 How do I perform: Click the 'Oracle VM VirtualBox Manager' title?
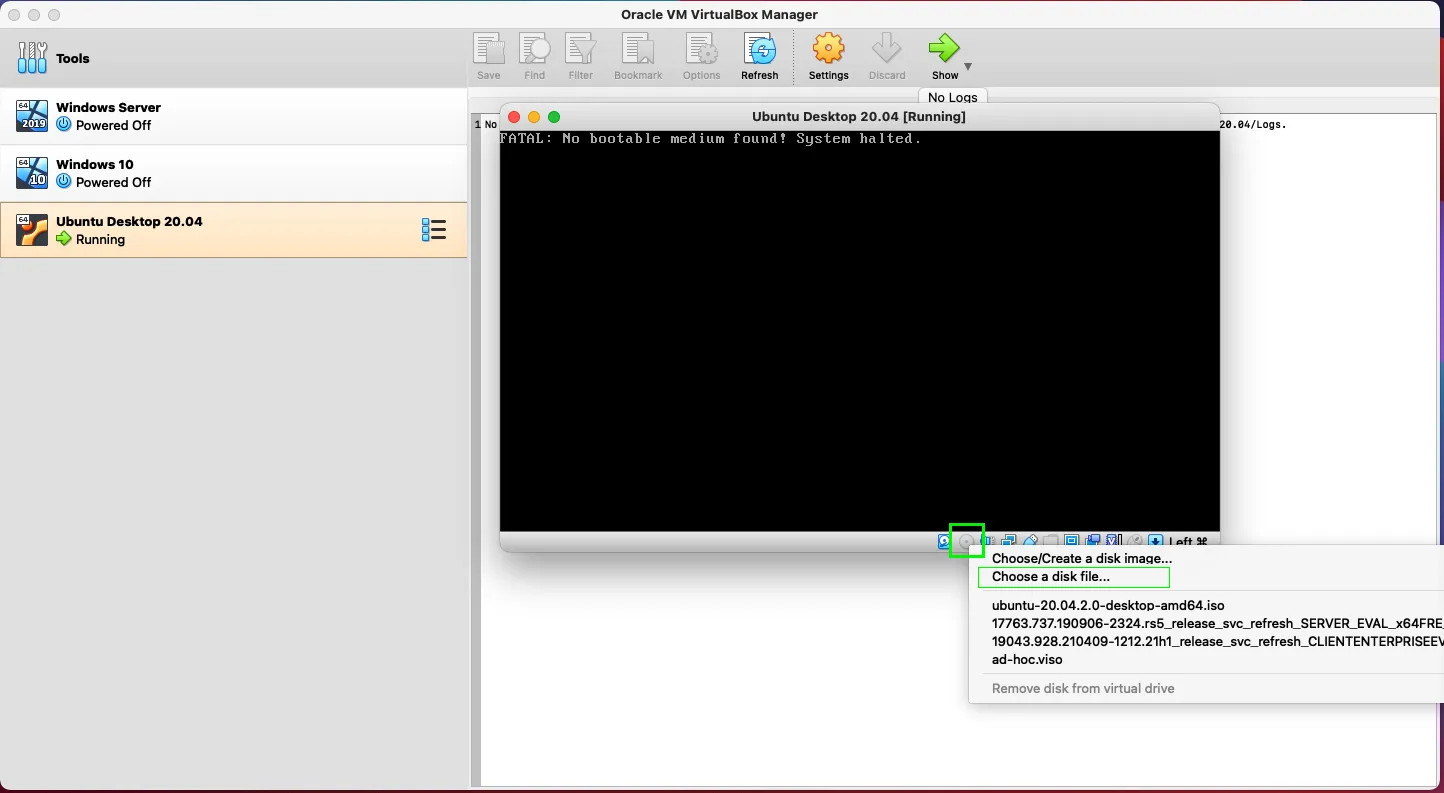(x=720, y=14)
